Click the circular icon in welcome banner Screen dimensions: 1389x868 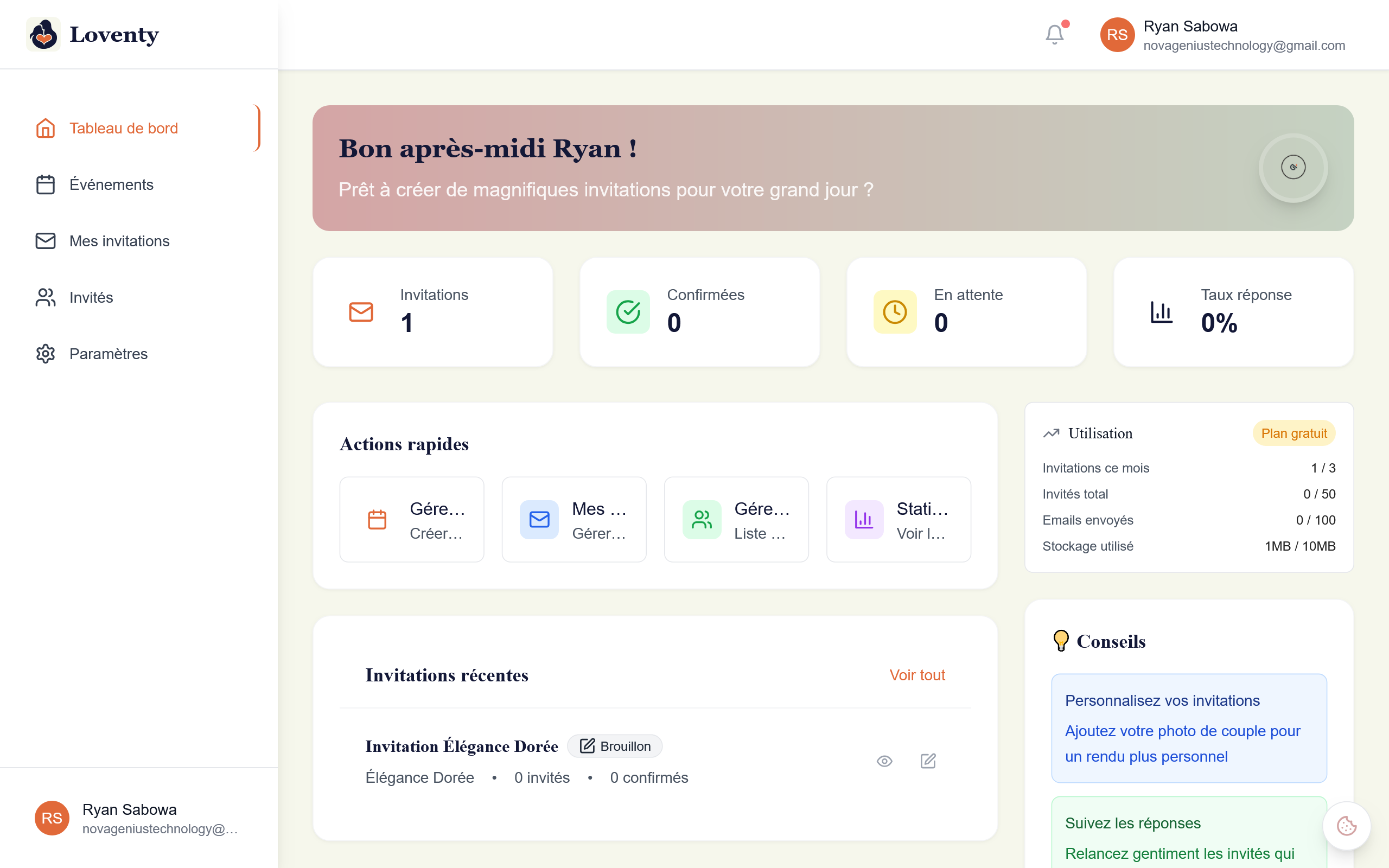pos(1293,168)
